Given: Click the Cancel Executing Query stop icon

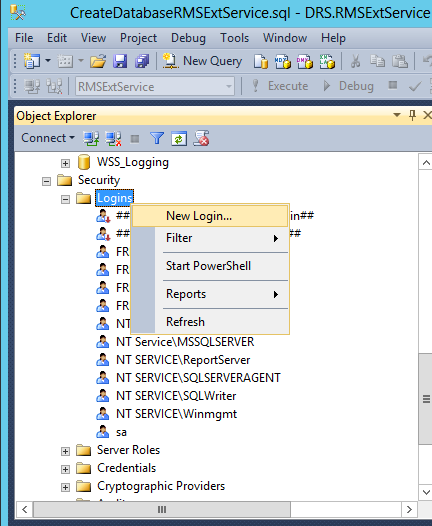Looking at the screenshot, I should 392,86.
